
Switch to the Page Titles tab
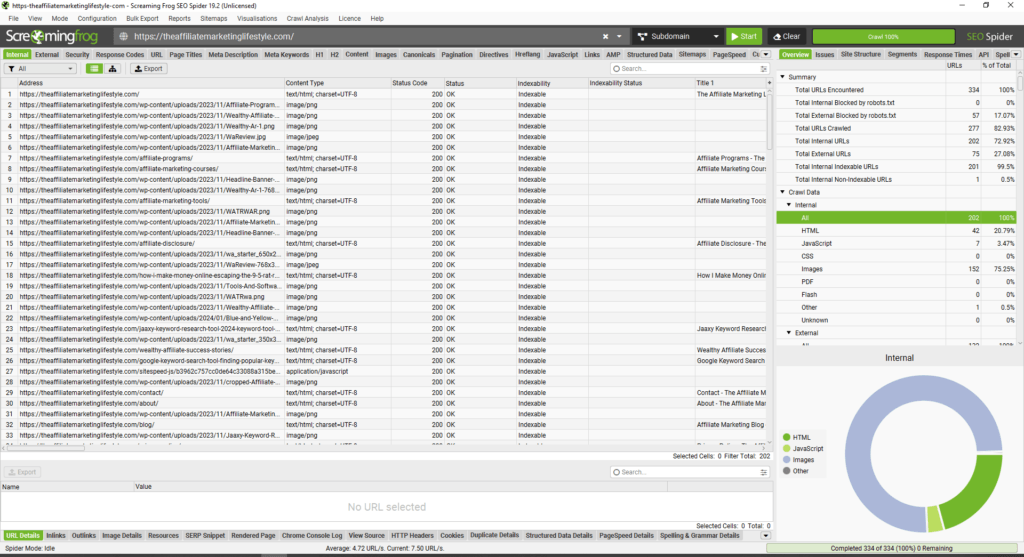(185, 55)
